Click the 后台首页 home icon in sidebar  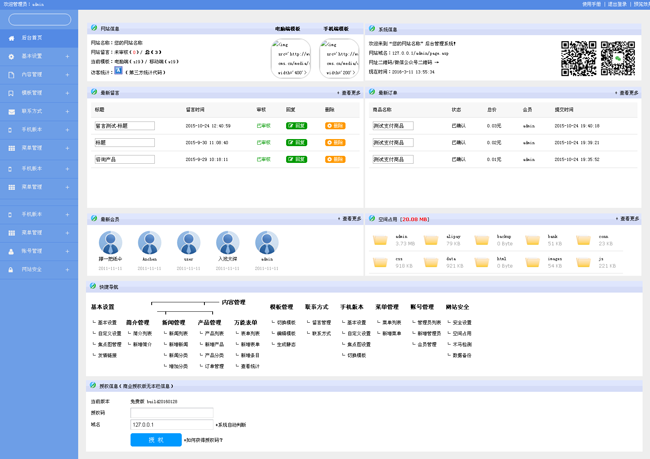click(x=11, y=38)
